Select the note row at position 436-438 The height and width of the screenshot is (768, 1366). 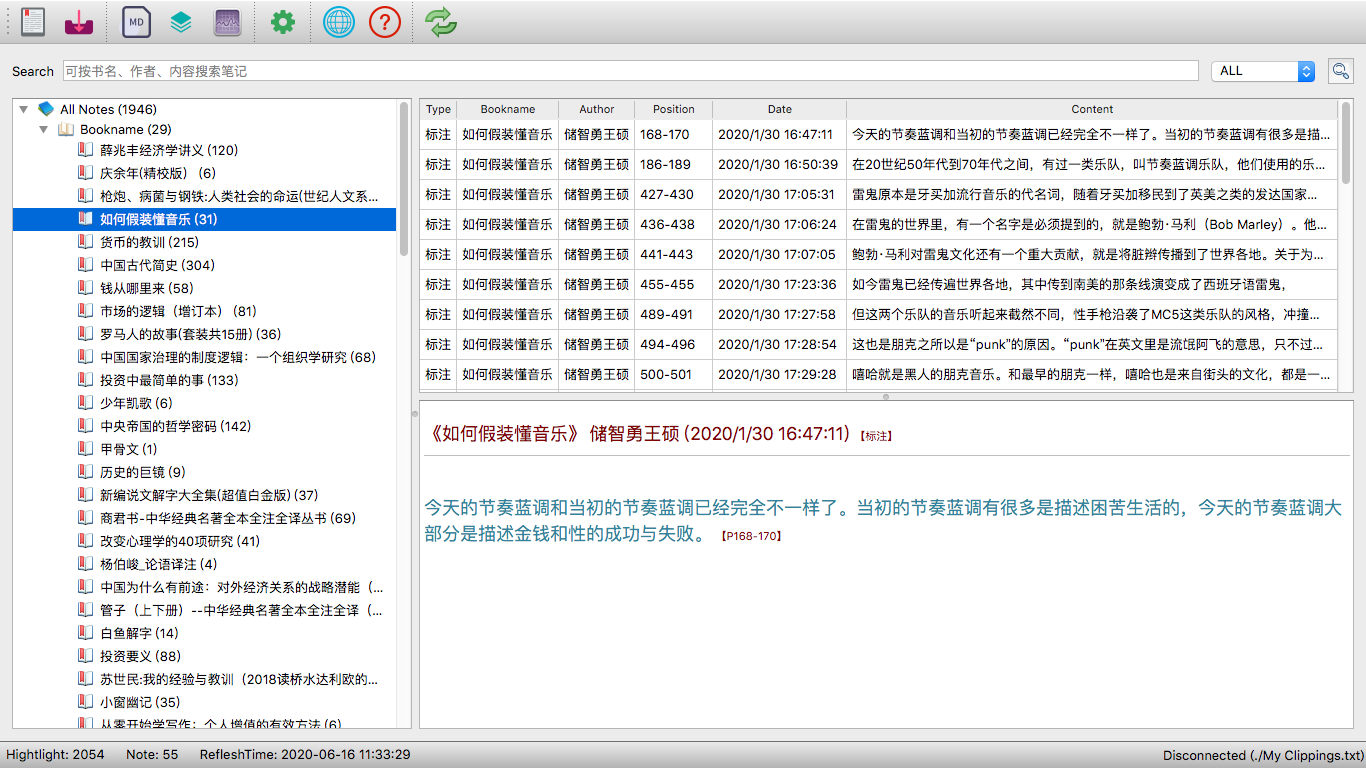[880, 224]
